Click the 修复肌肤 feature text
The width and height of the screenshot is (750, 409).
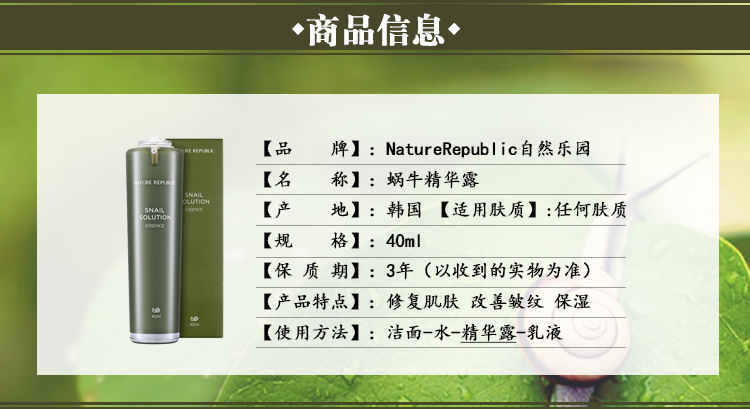(423, 302)
